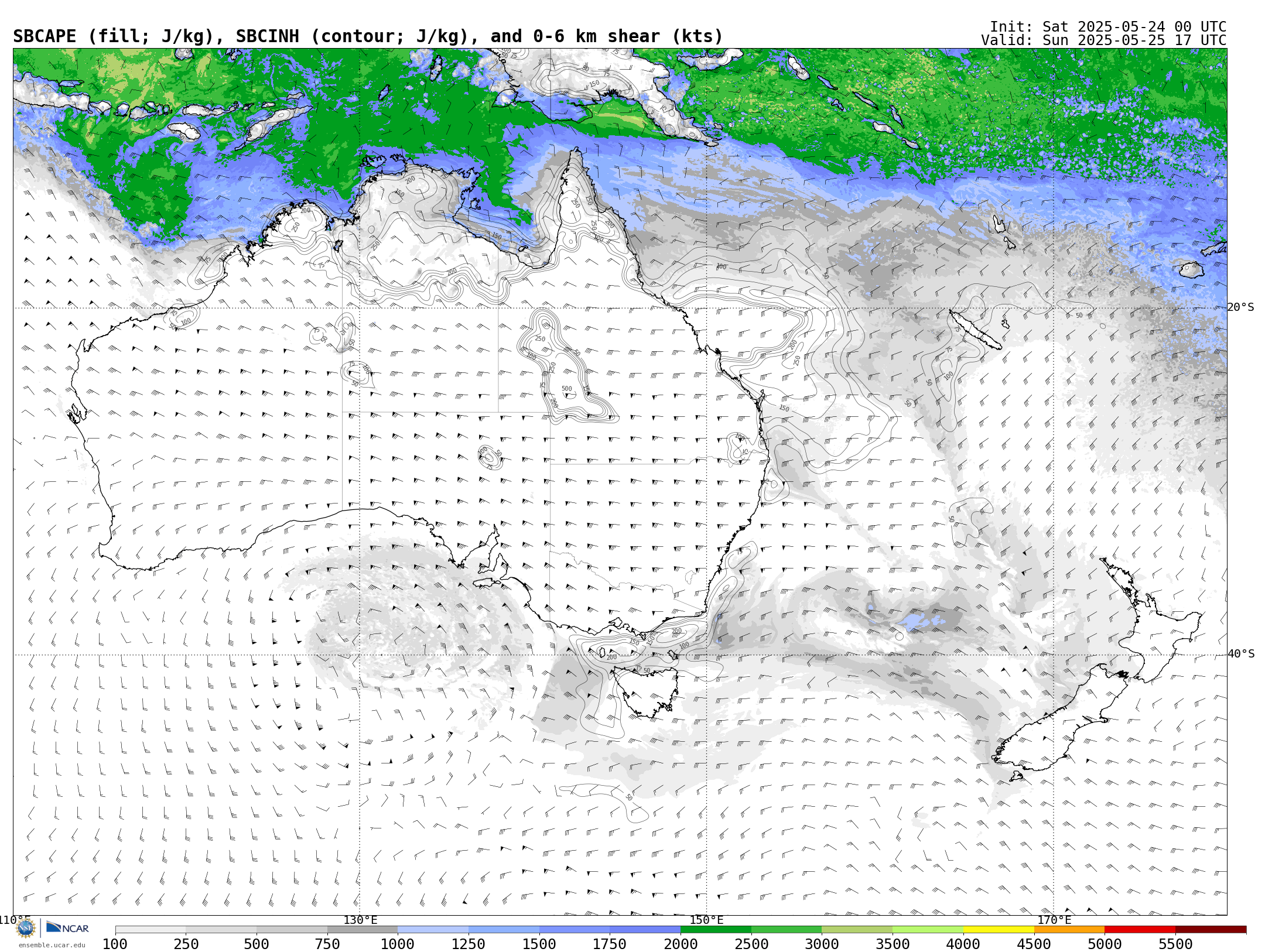Click the NSF logo
Image resolution: width=1265 pixels, height=952 pixels.
pos(26,929)
